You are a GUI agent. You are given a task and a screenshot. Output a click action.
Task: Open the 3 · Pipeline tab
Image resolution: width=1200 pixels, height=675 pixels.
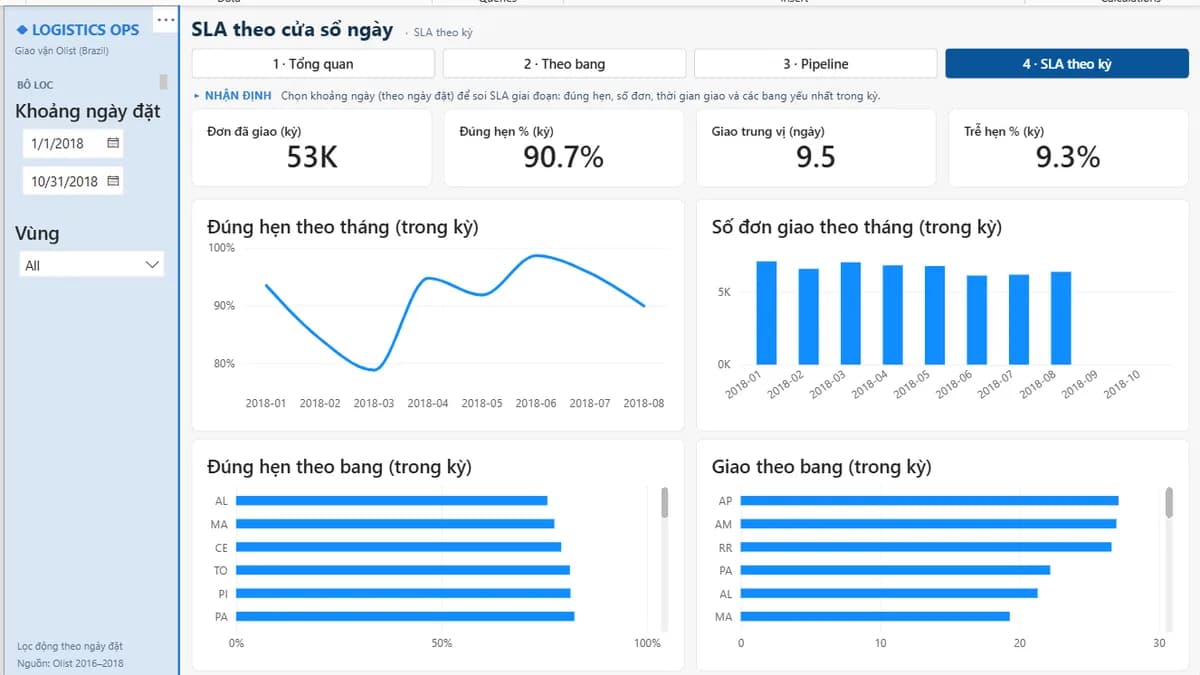coord(815,64)
